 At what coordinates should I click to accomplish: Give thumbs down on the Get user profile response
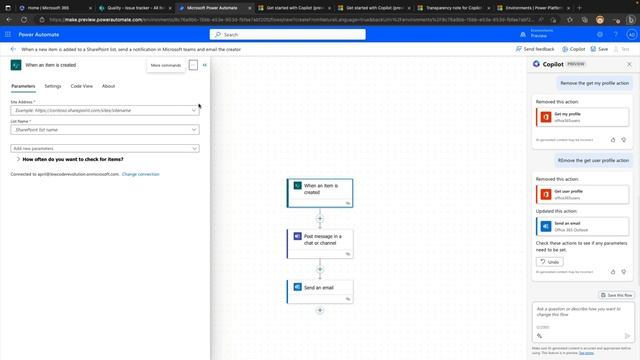coord(624,271)
